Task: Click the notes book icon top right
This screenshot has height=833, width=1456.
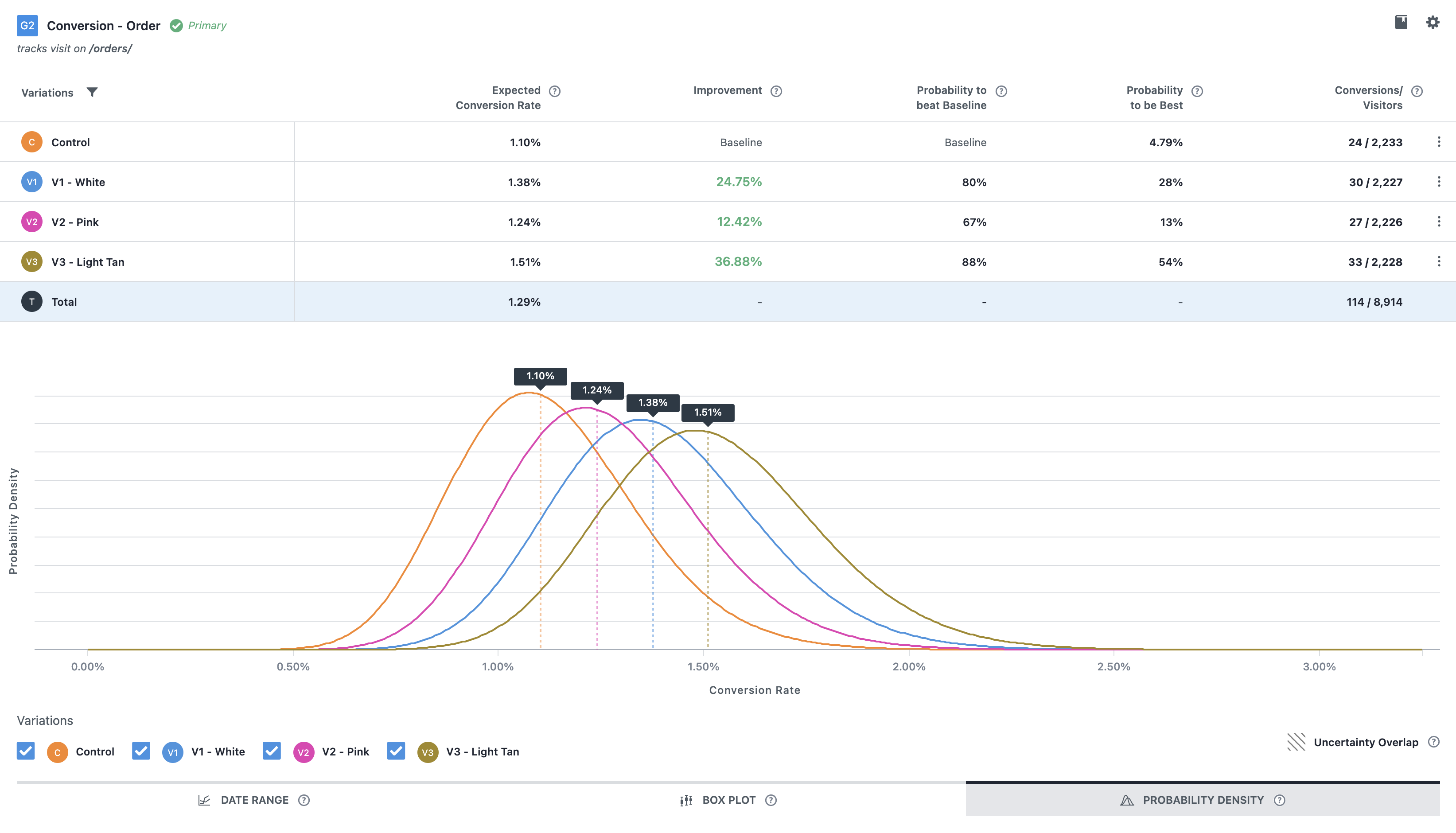Action: coord(1401,22)
